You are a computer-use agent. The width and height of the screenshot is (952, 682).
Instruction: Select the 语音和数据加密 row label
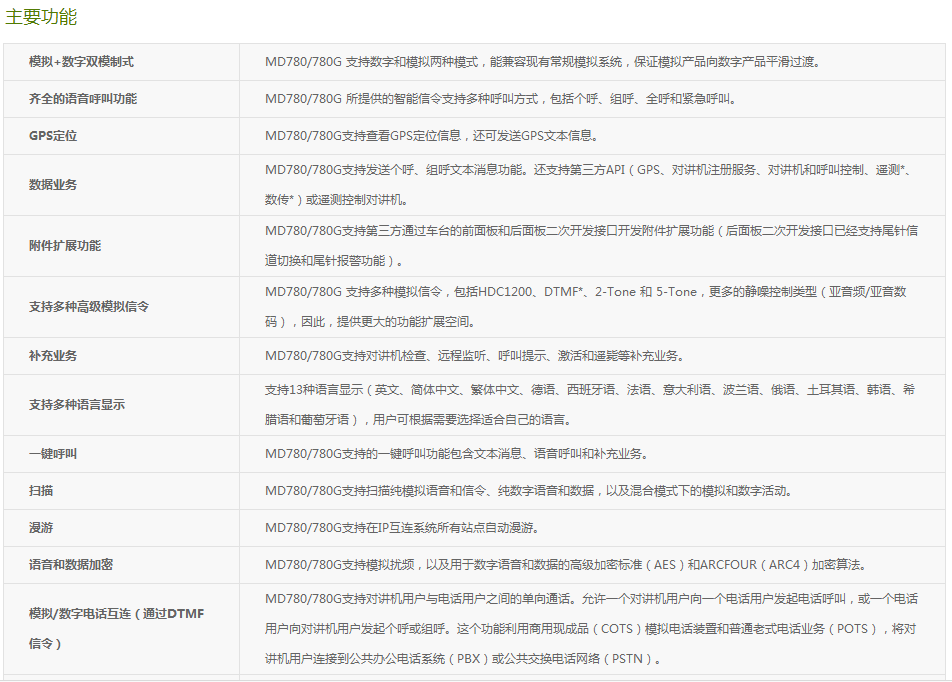[70, 565]
